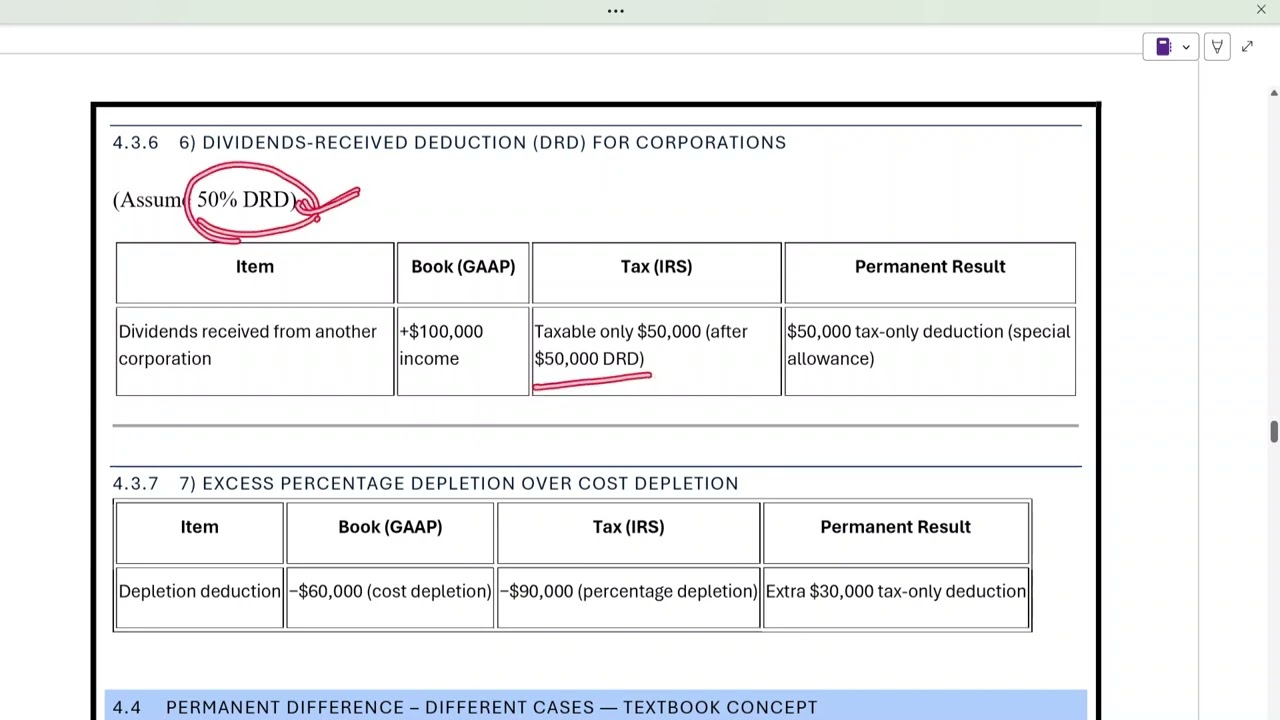Expand the notebook dropdown chevron
1280x720 pixels.
click(1186, 47)
